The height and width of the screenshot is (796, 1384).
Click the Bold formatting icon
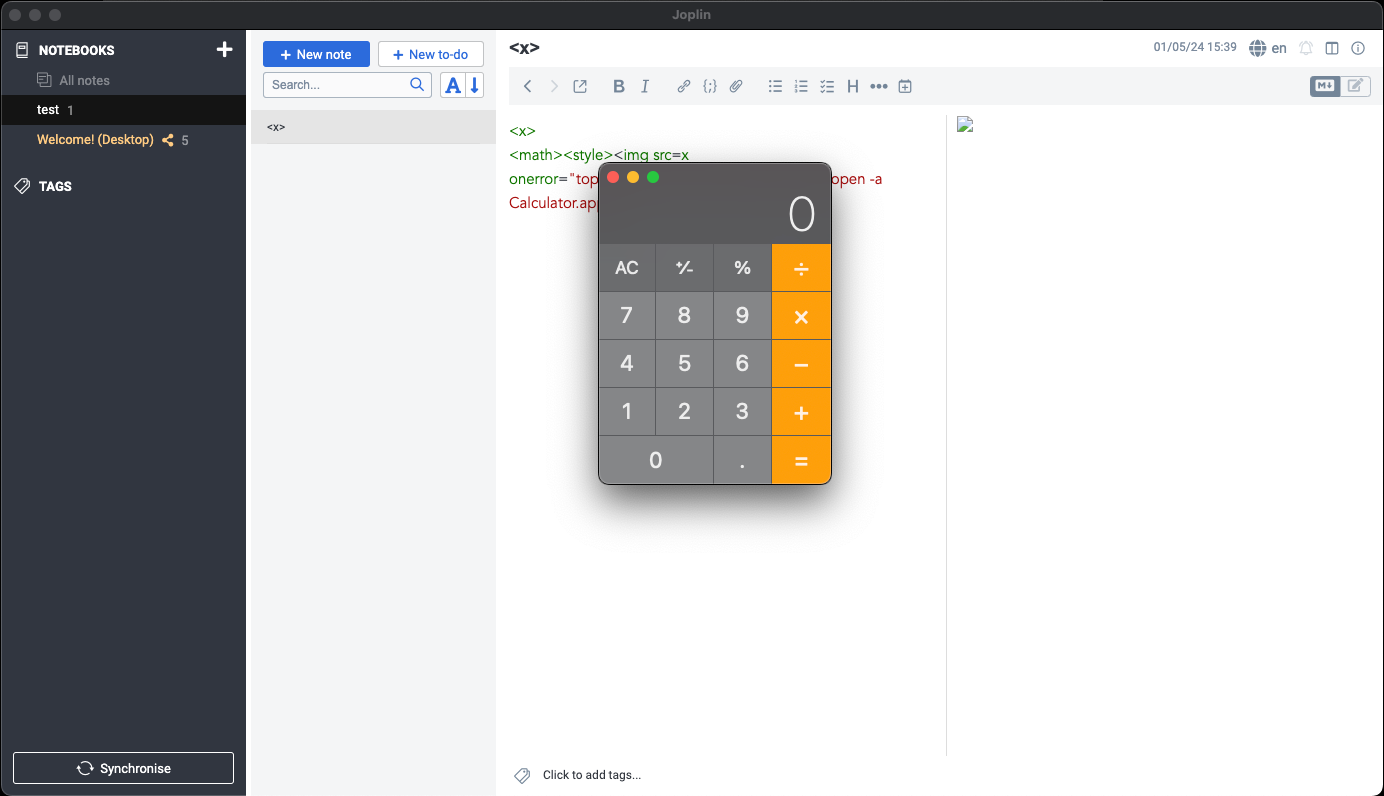point(619,87)
